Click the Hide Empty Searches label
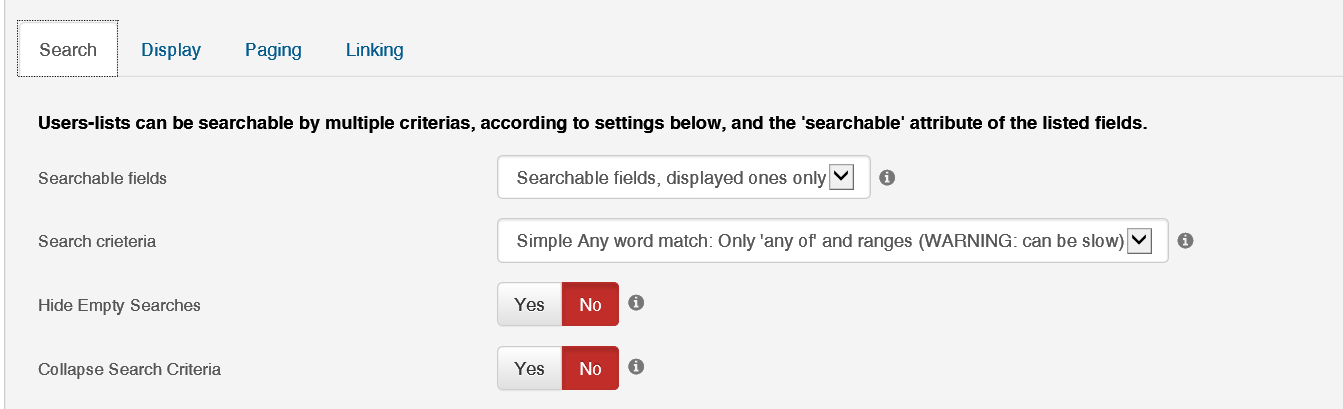 click(119, 305)
